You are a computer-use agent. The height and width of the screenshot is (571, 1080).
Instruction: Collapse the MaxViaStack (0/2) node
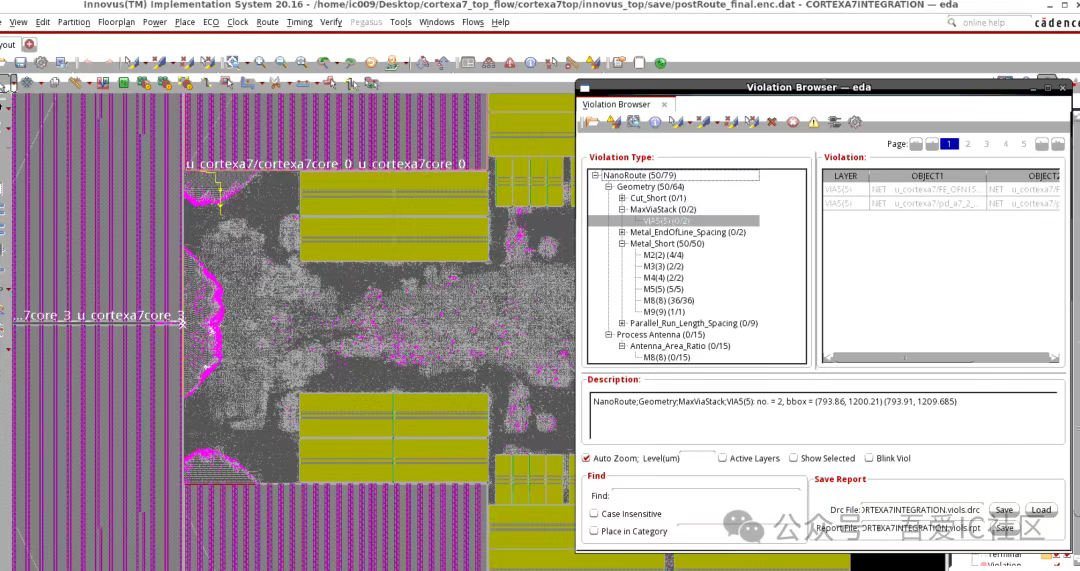pos(622,209)
